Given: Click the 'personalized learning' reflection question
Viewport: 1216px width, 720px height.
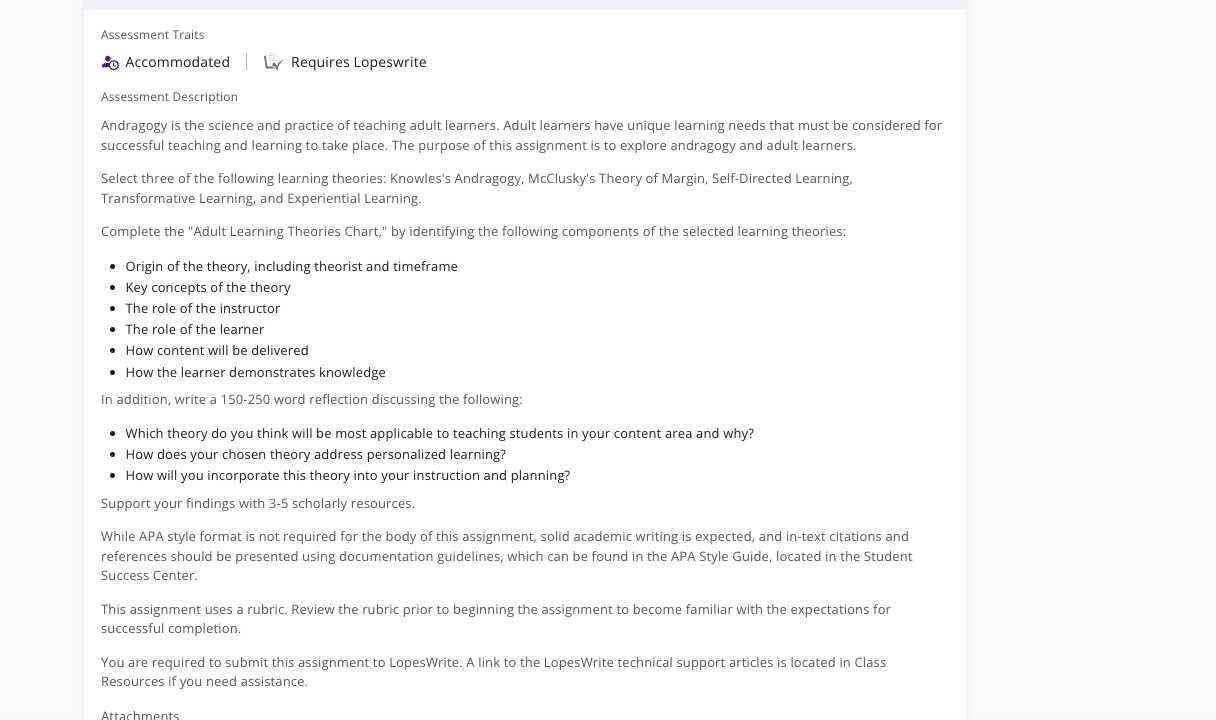Looking at the screenshot, I should [x=315, y=454].
